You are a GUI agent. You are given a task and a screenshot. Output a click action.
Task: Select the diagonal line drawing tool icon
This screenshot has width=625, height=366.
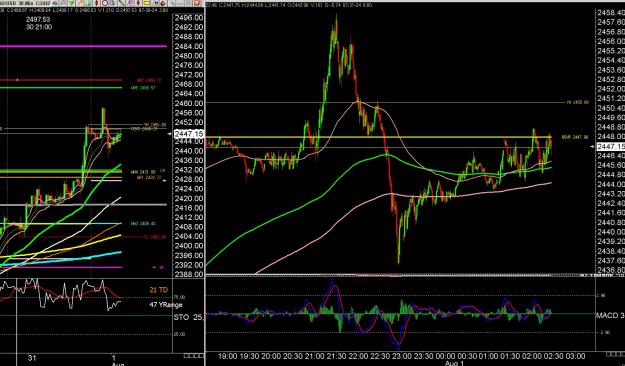(x=122, y=3)
